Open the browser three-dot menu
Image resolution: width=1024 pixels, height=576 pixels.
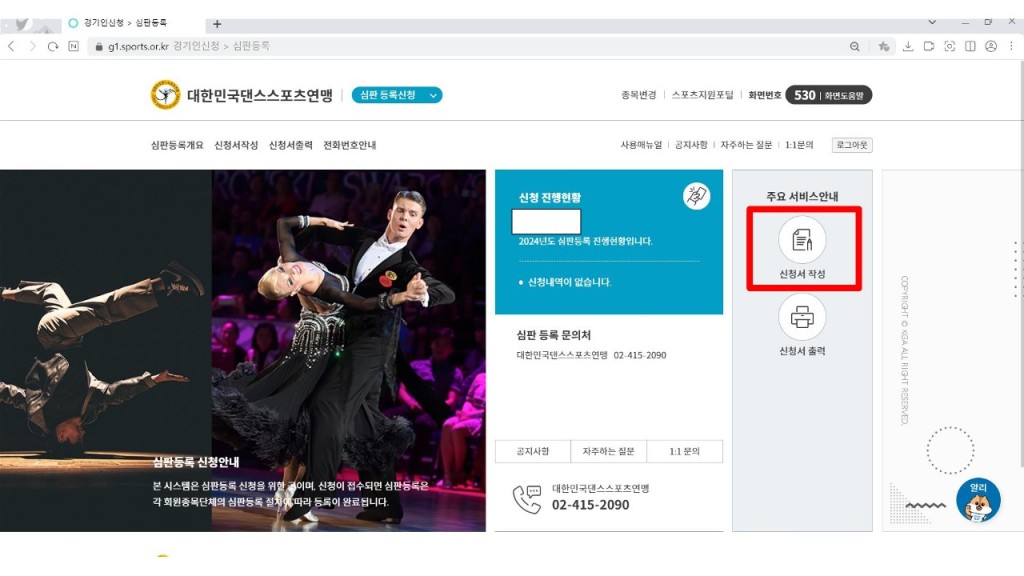(1011, 46)
